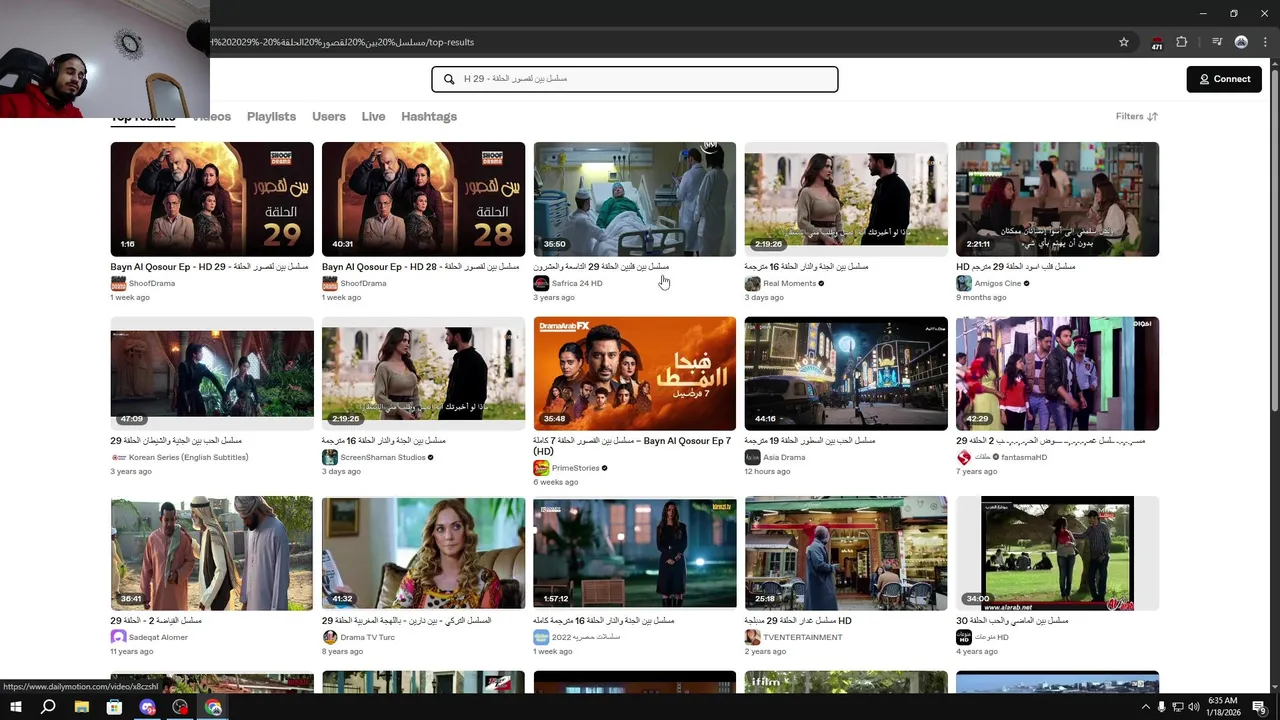This screenshot has height=720, width=1280.
Task: Open File Explorer from the taskbar
Action: point(82,707)
